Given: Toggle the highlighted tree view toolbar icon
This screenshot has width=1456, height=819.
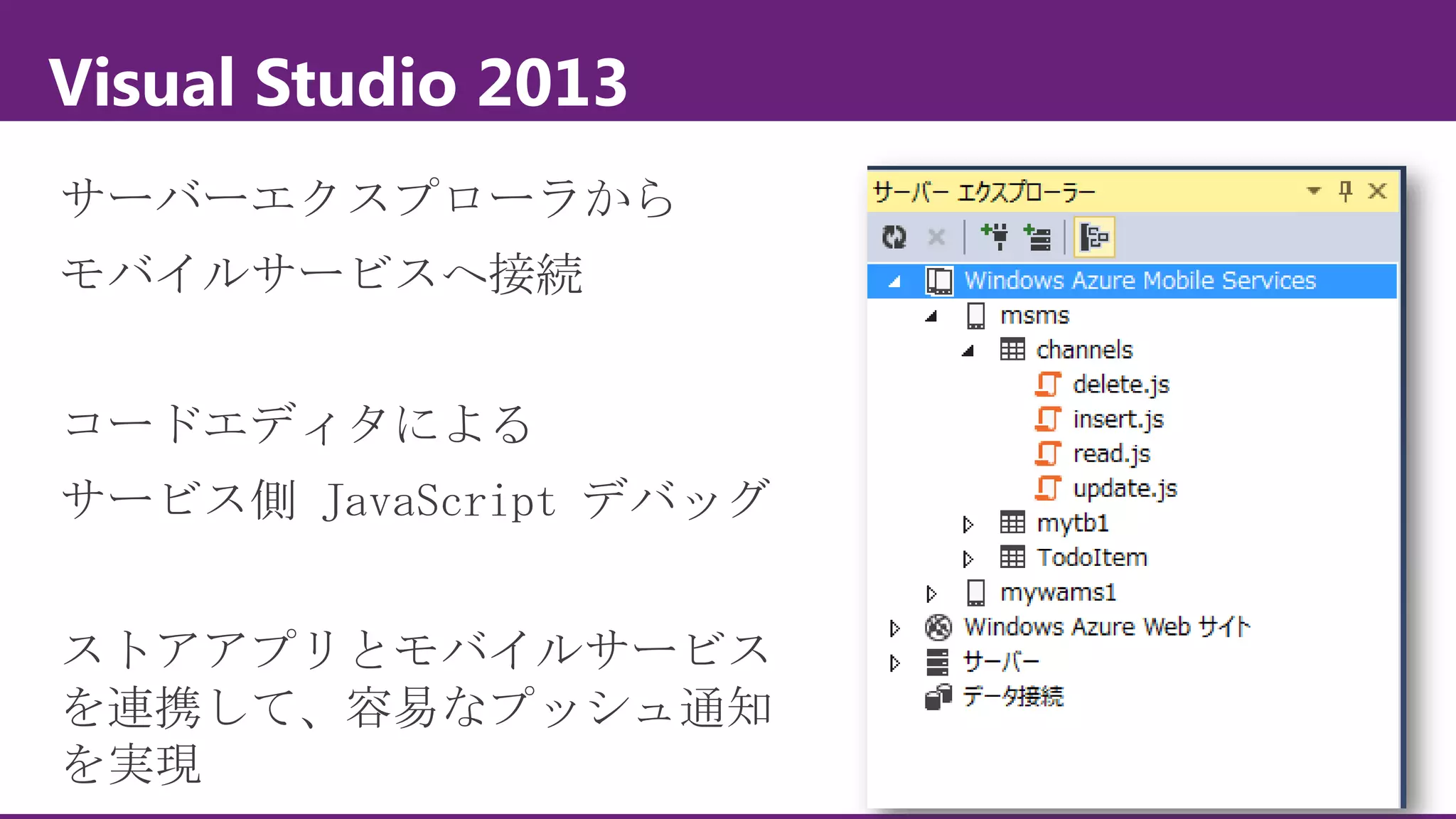Looking at the screenshot, I should (x=1093, y=237).
